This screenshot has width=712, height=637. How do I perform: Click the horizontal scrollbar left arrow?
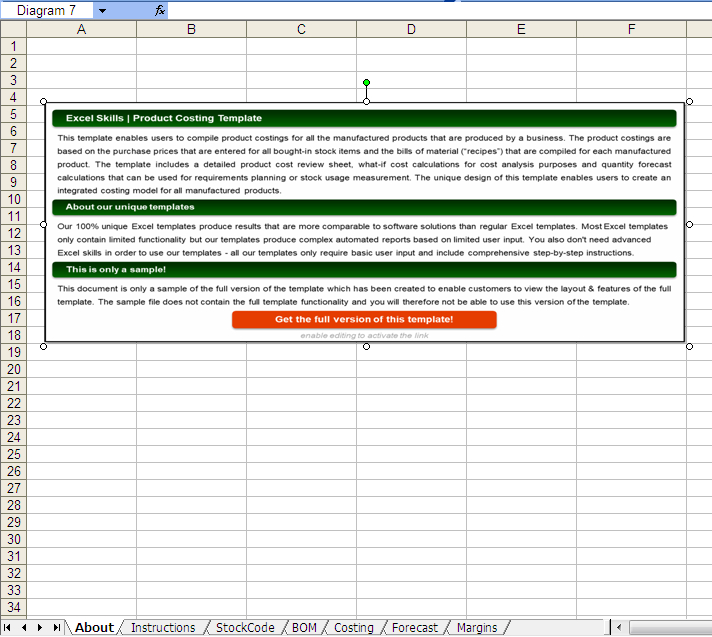(x=618, y=628)
